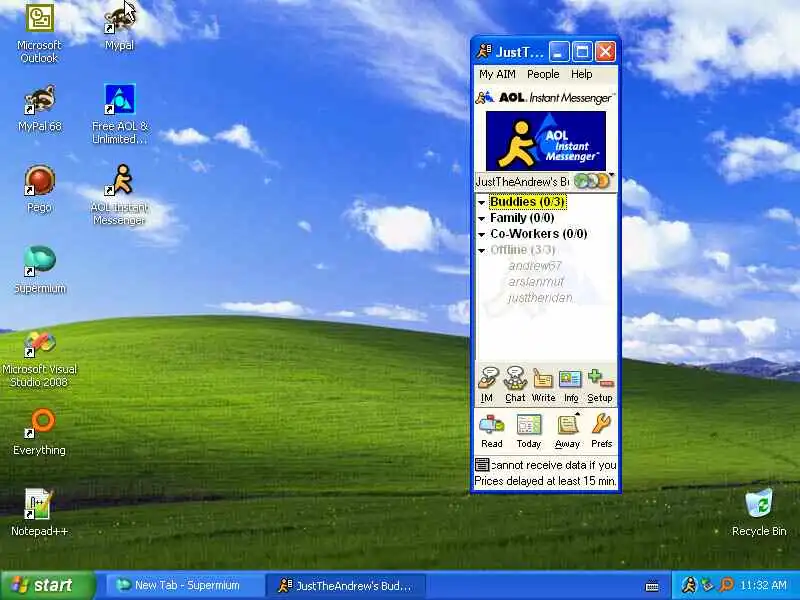The height and width of the screenshot is (600, 800).
Task: Open the IM button in AIM
Action: (x=487, y=385)
